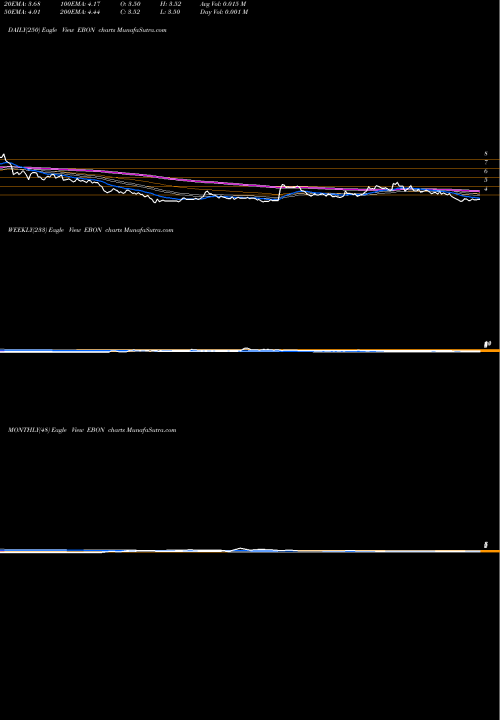Click the Avg Vol: 0.015 M text

point(224,3)
